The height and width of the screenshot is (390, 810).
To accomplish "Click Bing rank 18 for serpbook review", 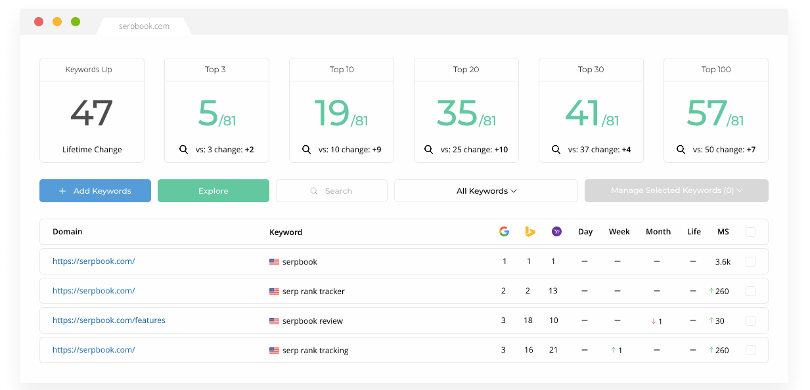I will pos(528,320).
